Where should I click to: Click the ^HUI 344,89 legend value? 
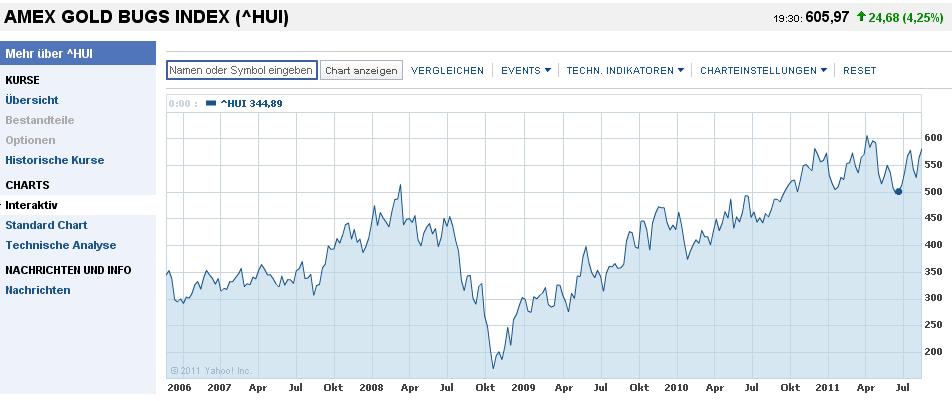coord(251,103)
